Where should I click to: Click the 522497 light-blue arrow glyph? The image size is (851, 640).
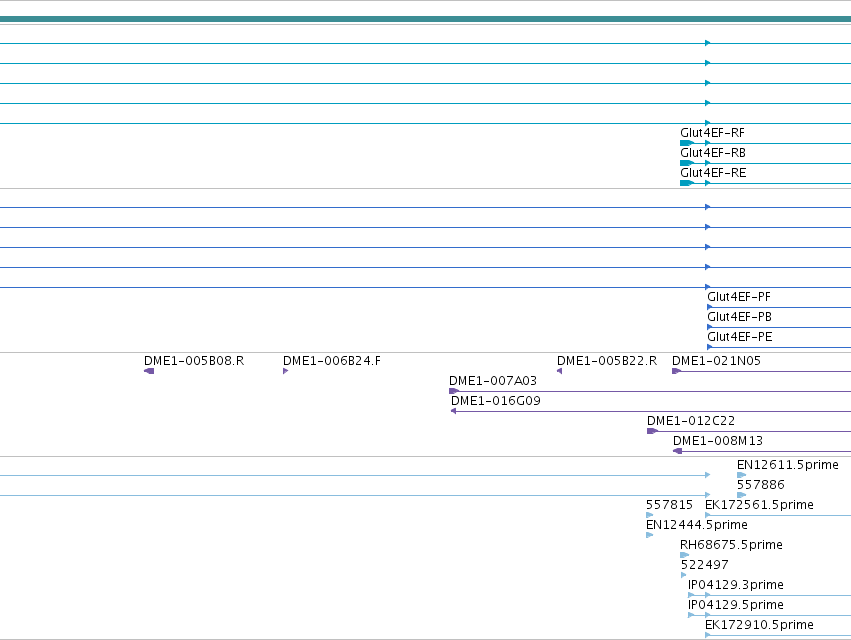tap(684, 576)
